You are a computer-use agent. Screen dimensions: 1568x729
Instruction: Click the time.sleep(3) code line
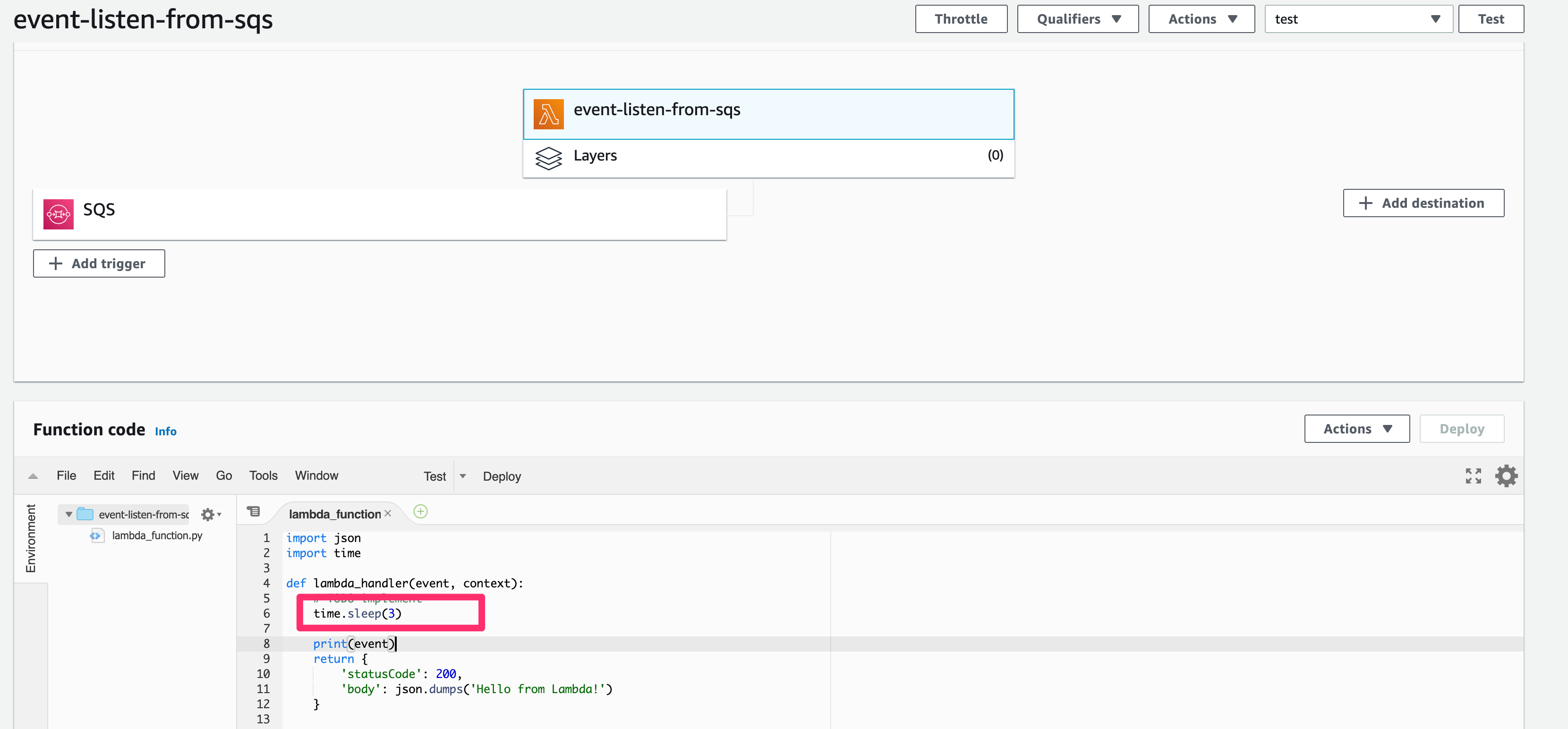358,613
